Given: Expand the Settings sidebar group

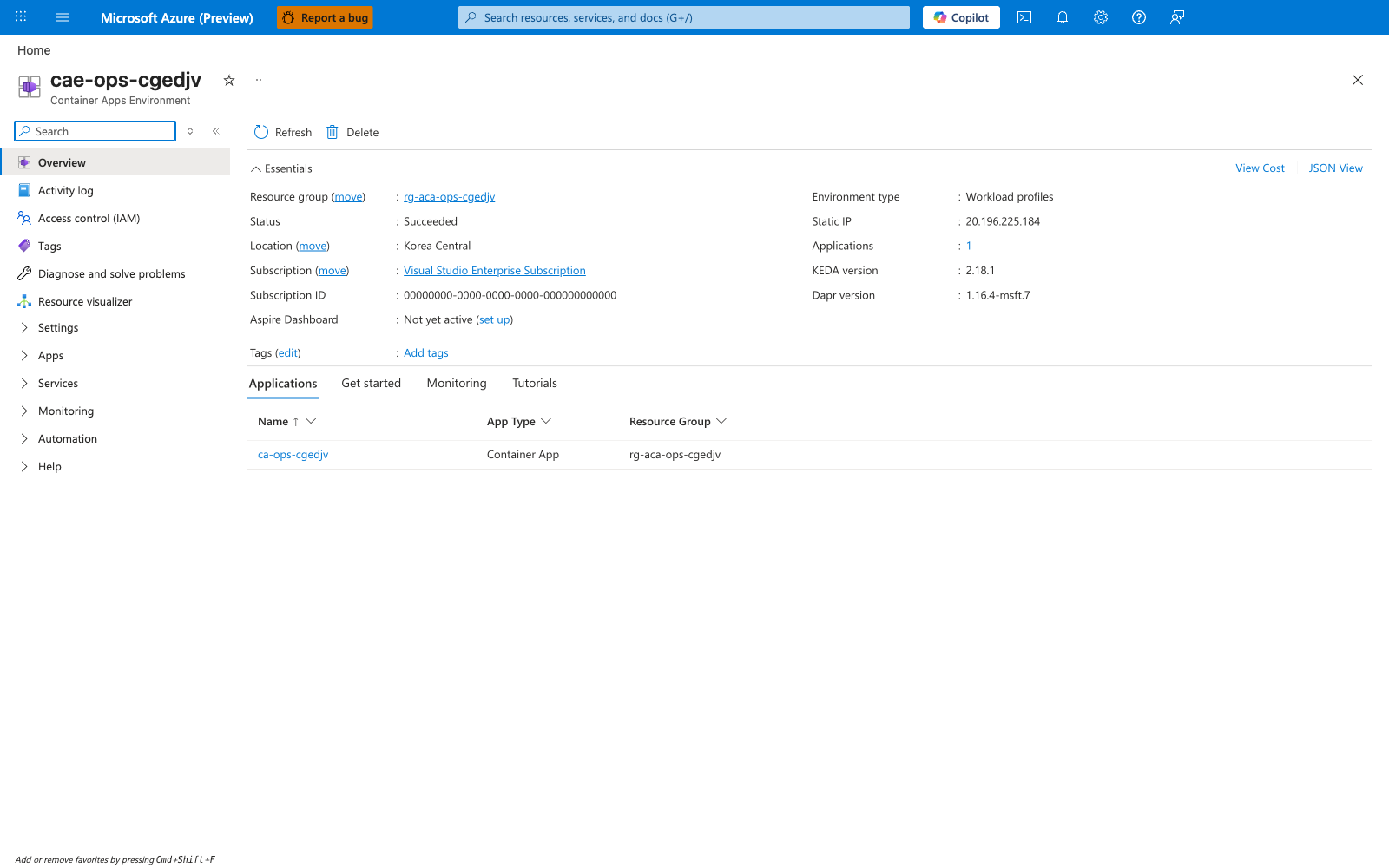Looking at the screenshot, I should coord(58,327).
